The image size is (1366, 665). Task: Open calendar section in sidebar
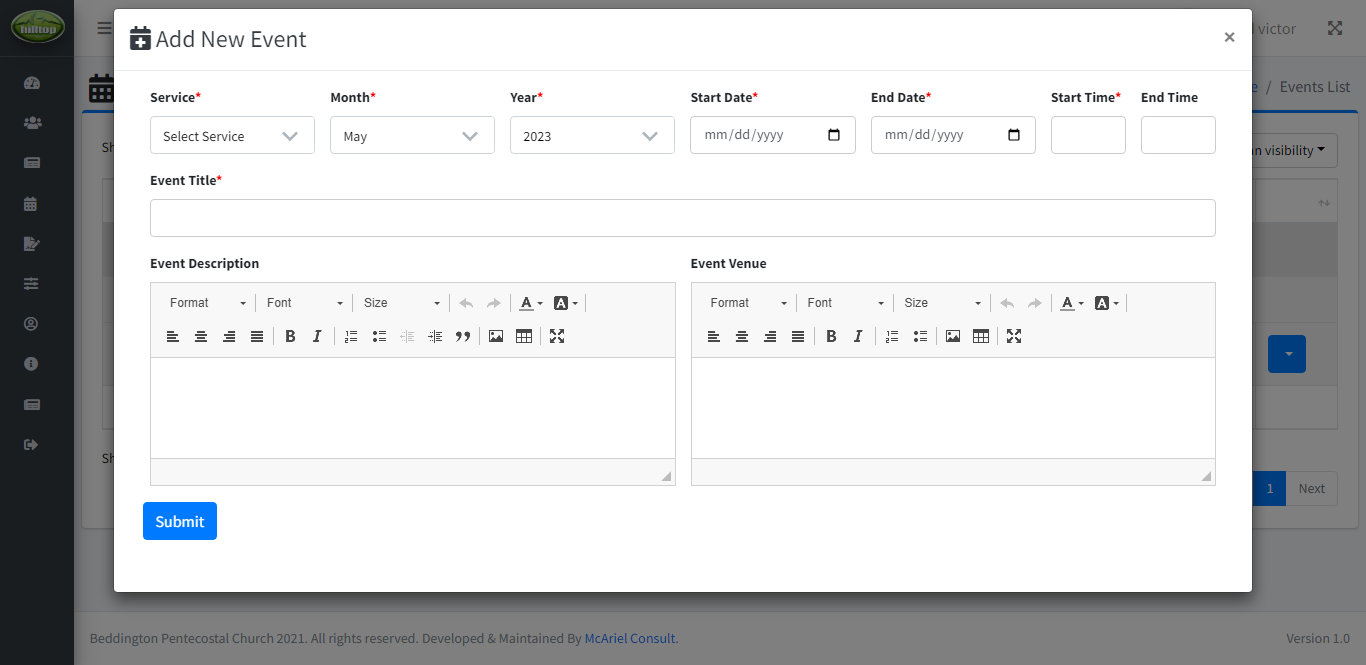tap(31, 203)
